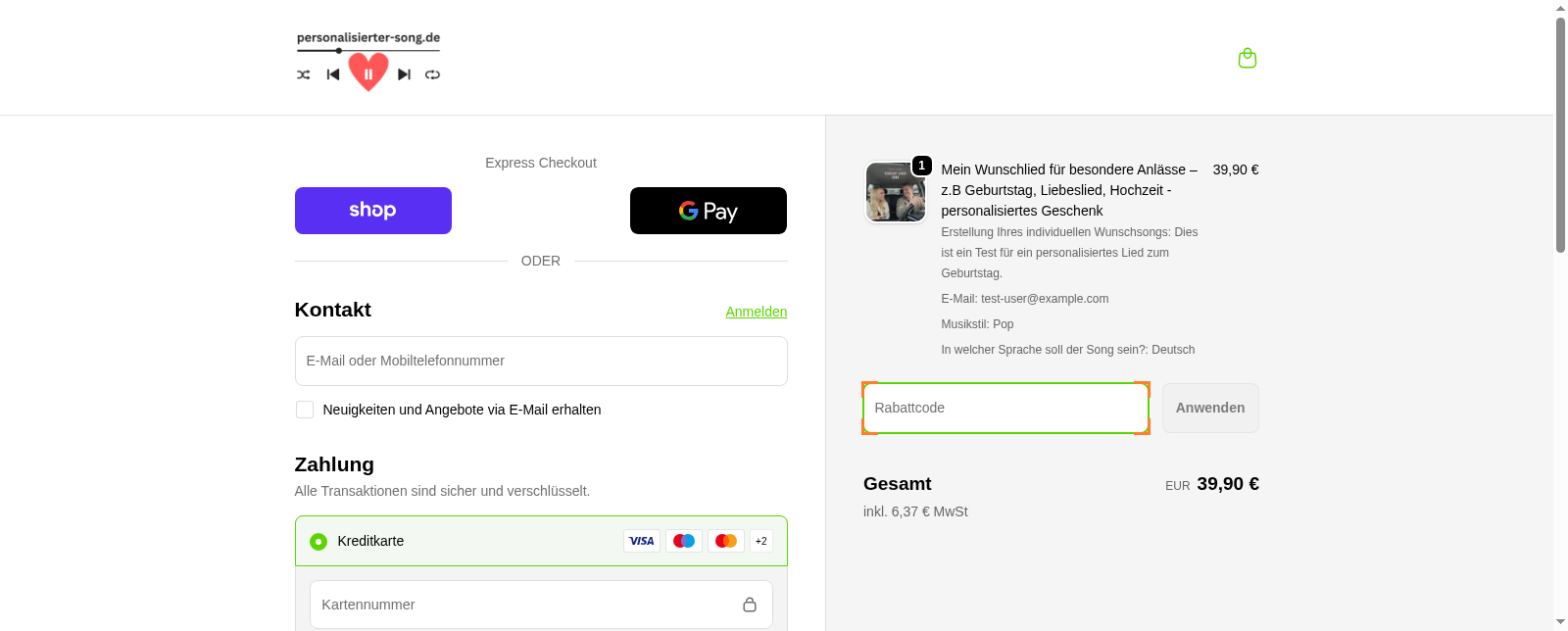Show the +2 additional card brands
Viewport: 1568px width, 631px height.
point(761,541)
